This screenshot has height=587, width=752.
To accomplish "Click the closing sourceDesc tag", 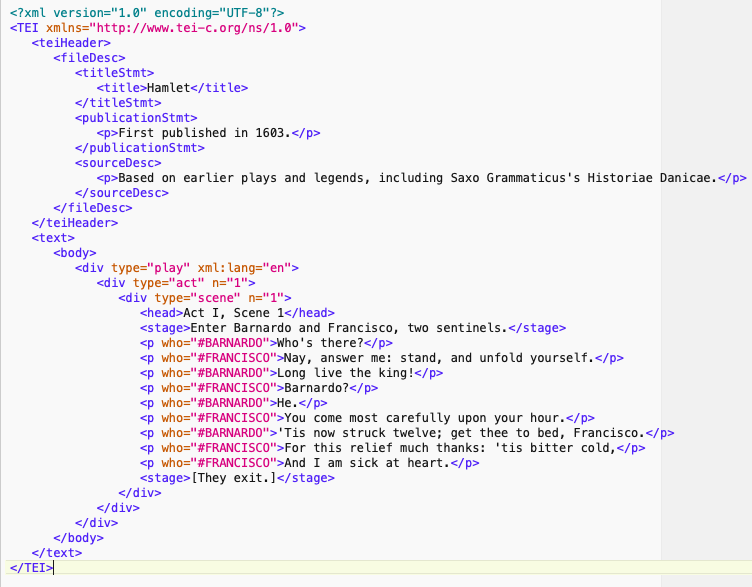I will pos(122,193).
